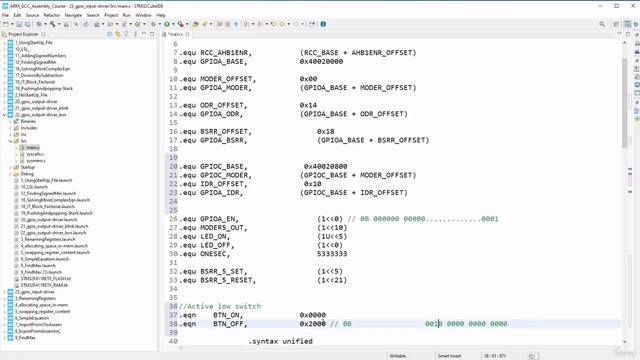Open the File menu

point(5,15)
